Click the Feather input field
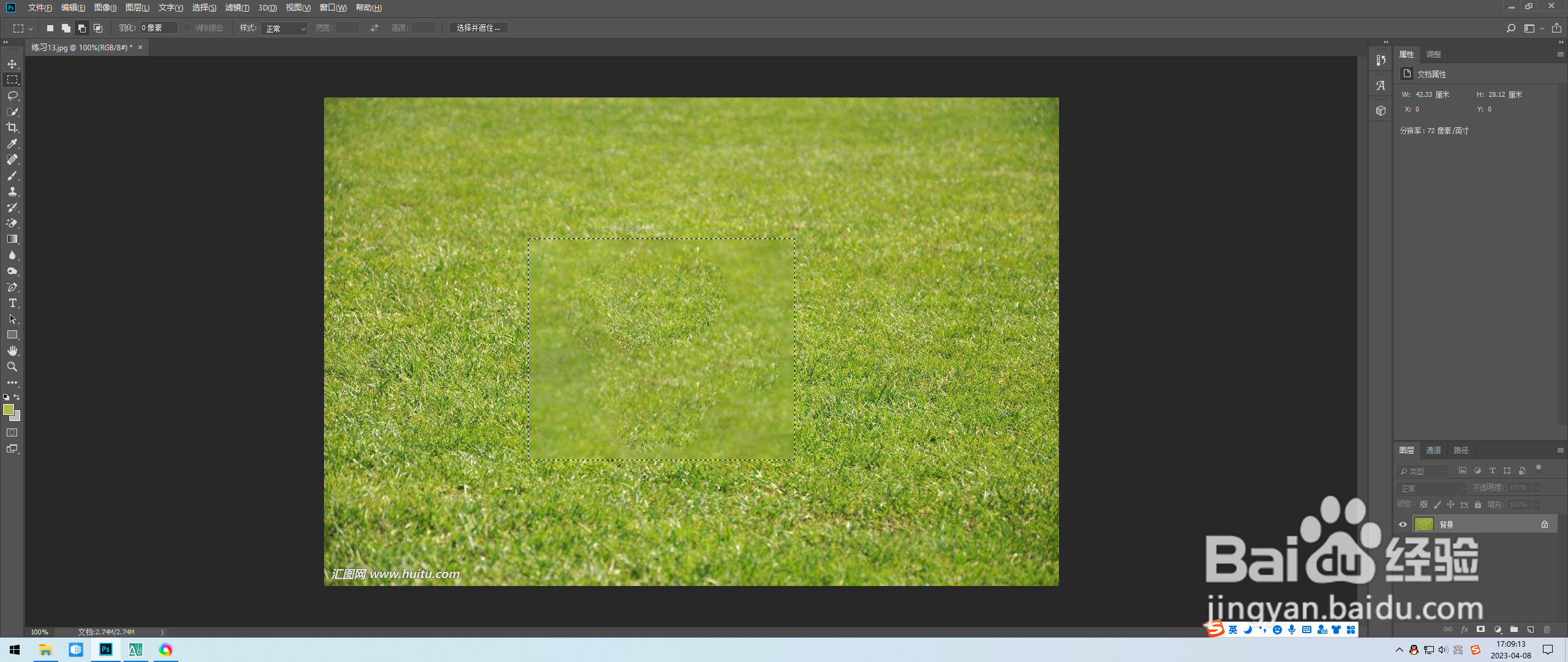The image size is (1568, 662). click(x=159, y=28)
